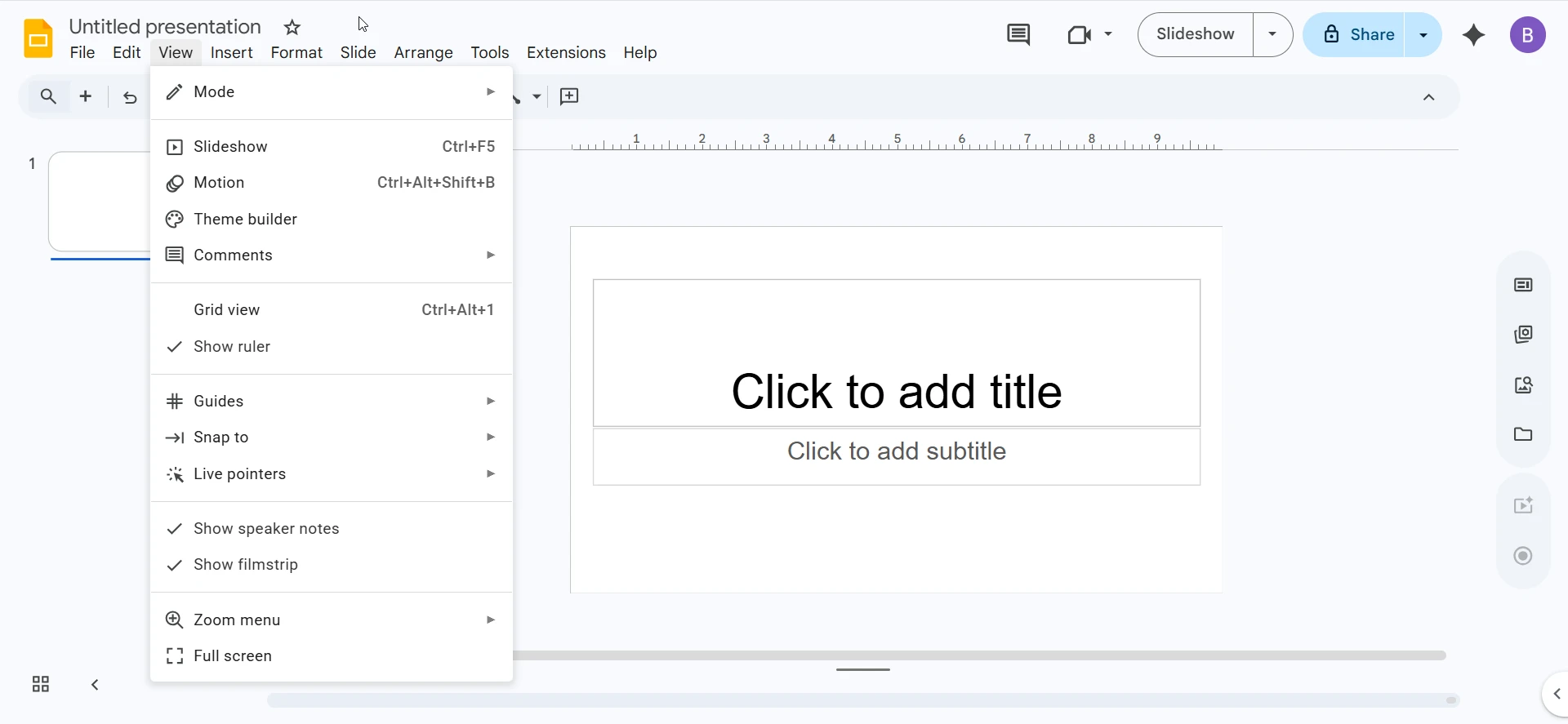1568x724 pixels.
Task: Click the add comment toolbar icon
Action: pos(569,96)
